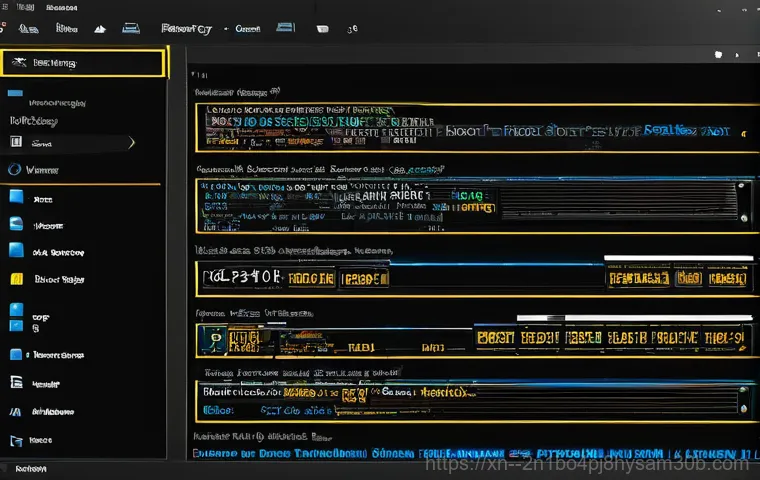The image size is (760, 480).
Task: Click the small white icon at toolbar's right end
Action: tap(716, 53)
